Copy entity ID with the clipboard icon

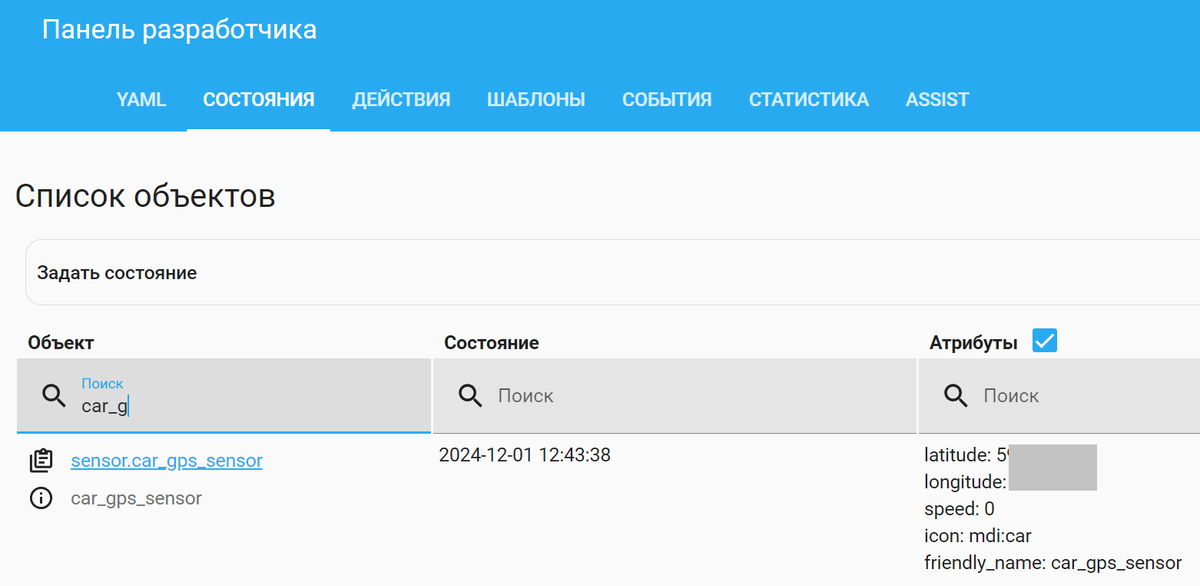pos(41,461)
